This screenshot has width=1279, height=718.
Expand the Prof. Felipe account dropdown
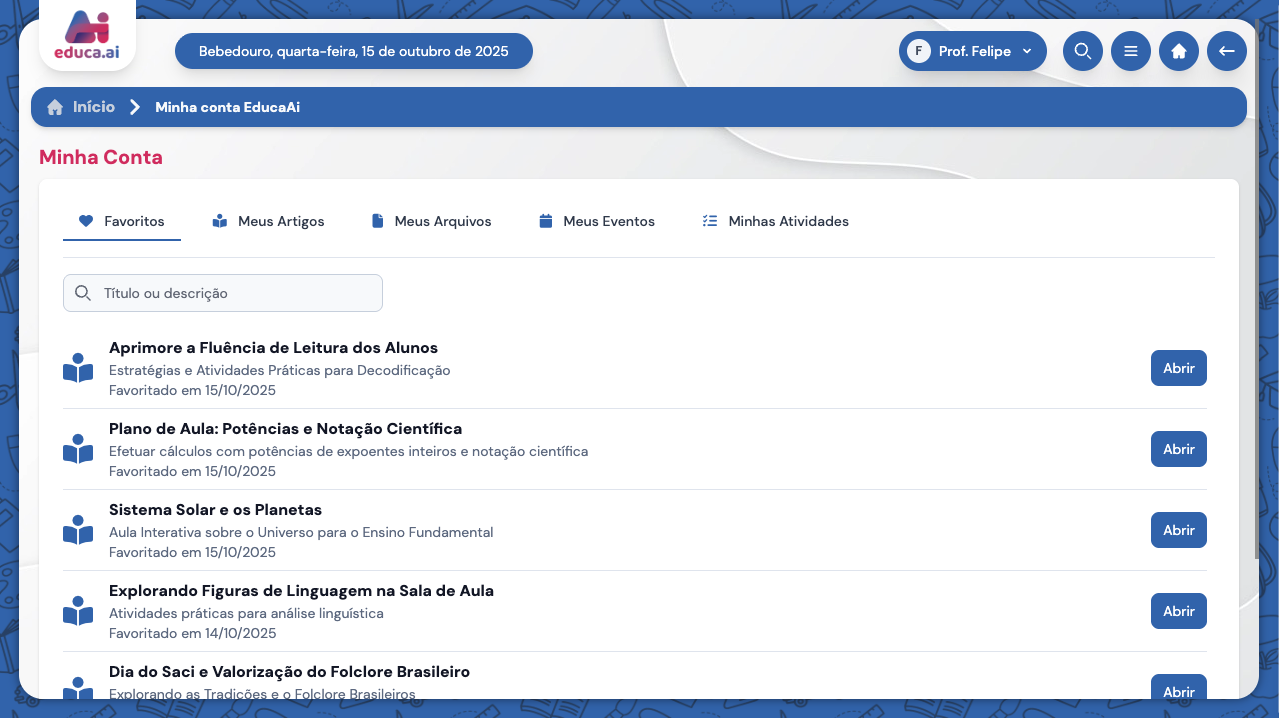click(x=972, y=51)
